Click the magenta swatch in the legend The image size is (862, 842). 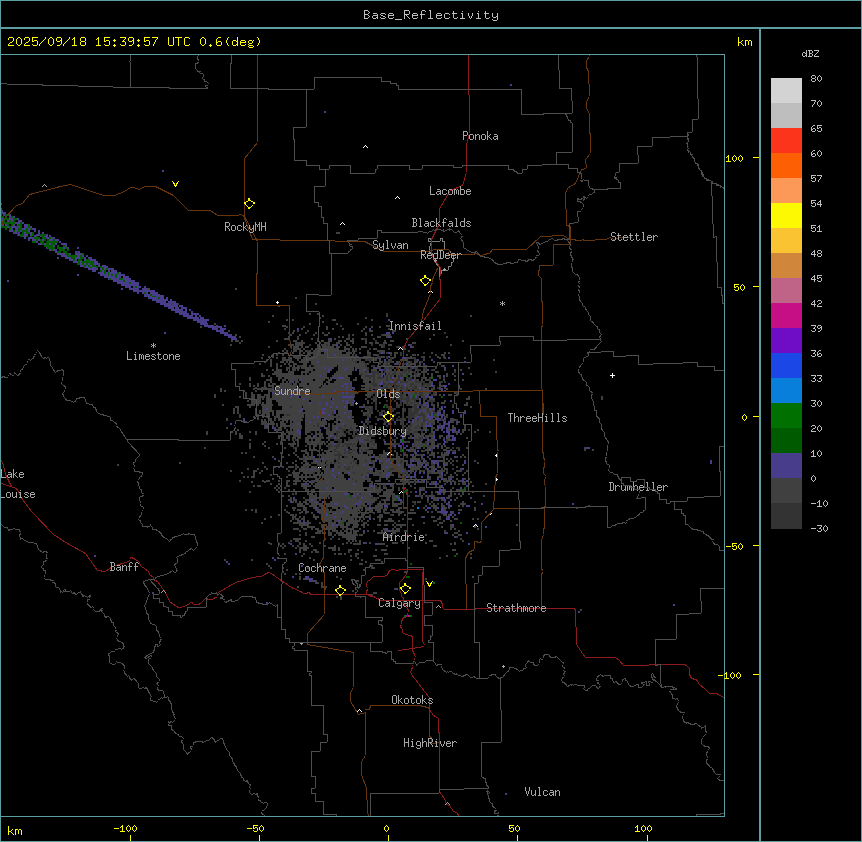[786, 315]
